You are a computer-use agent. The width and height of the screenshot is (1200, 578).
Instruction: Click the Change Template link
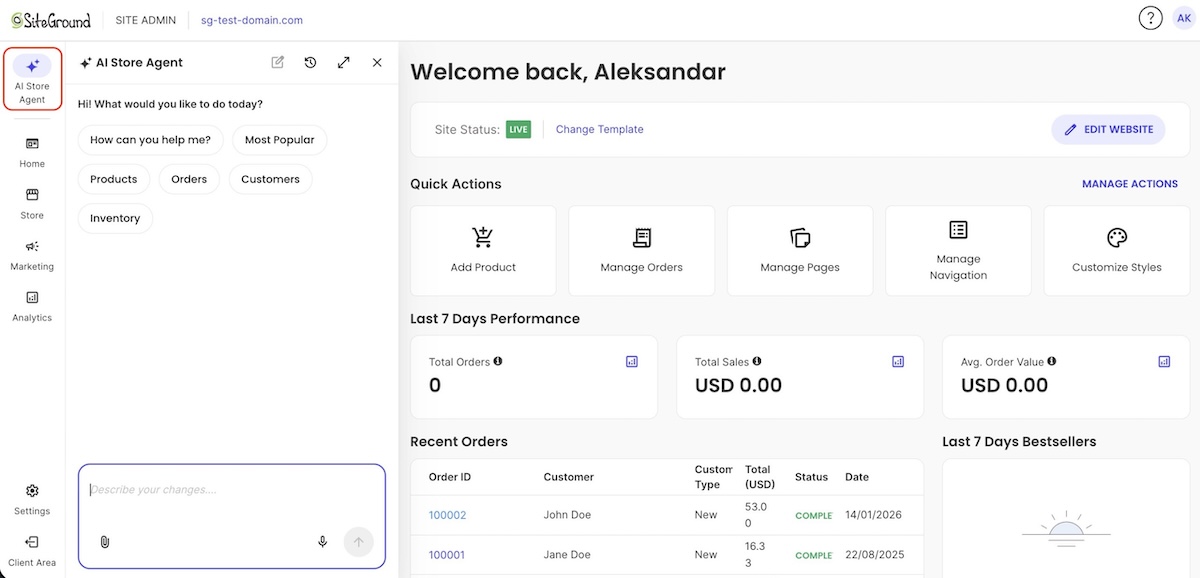[599, 129]
